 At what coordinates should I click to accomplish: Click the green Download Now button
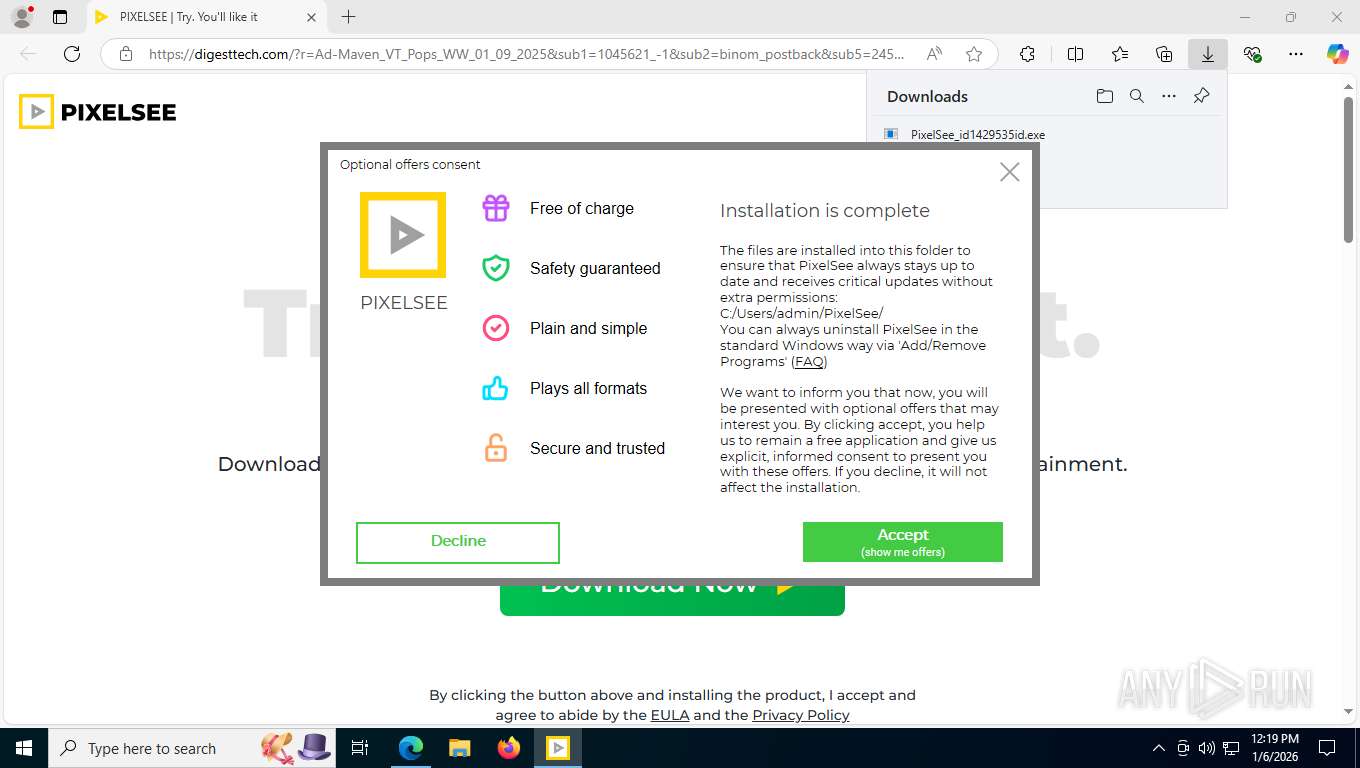pos(672,598)
